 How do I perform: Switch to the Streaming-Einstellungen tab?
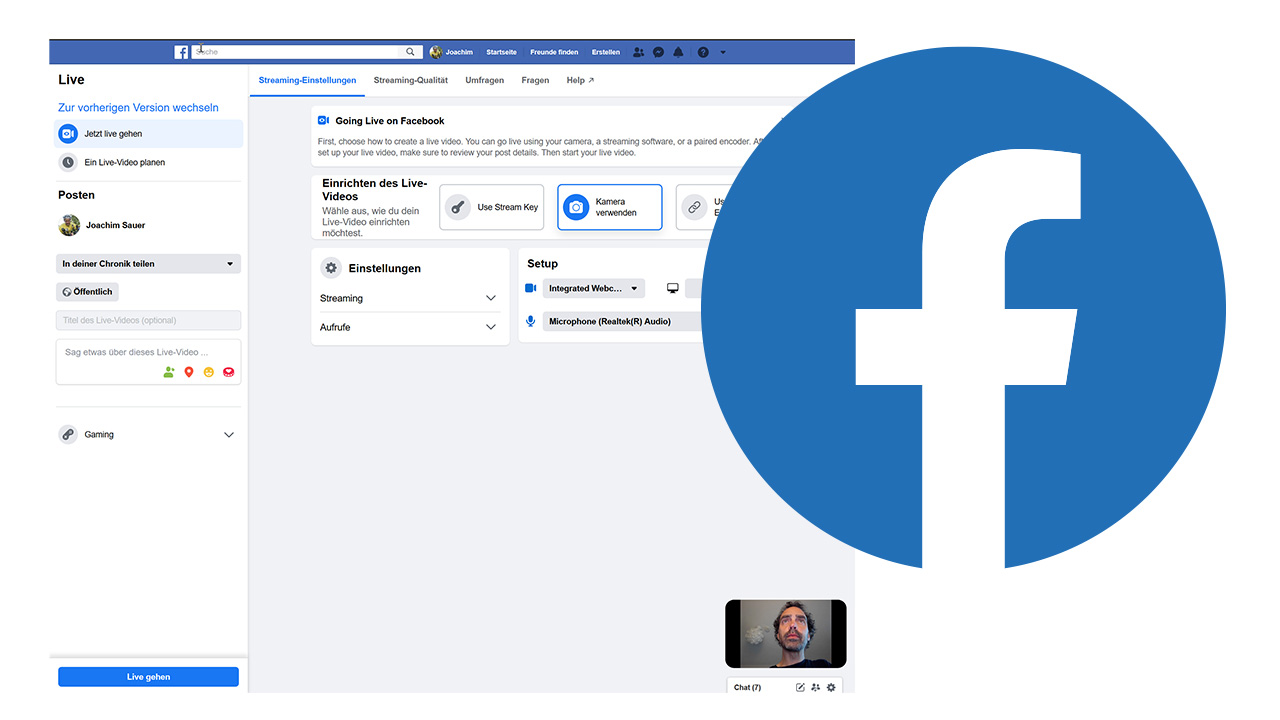pyautogui.click(x=307, y=80)
